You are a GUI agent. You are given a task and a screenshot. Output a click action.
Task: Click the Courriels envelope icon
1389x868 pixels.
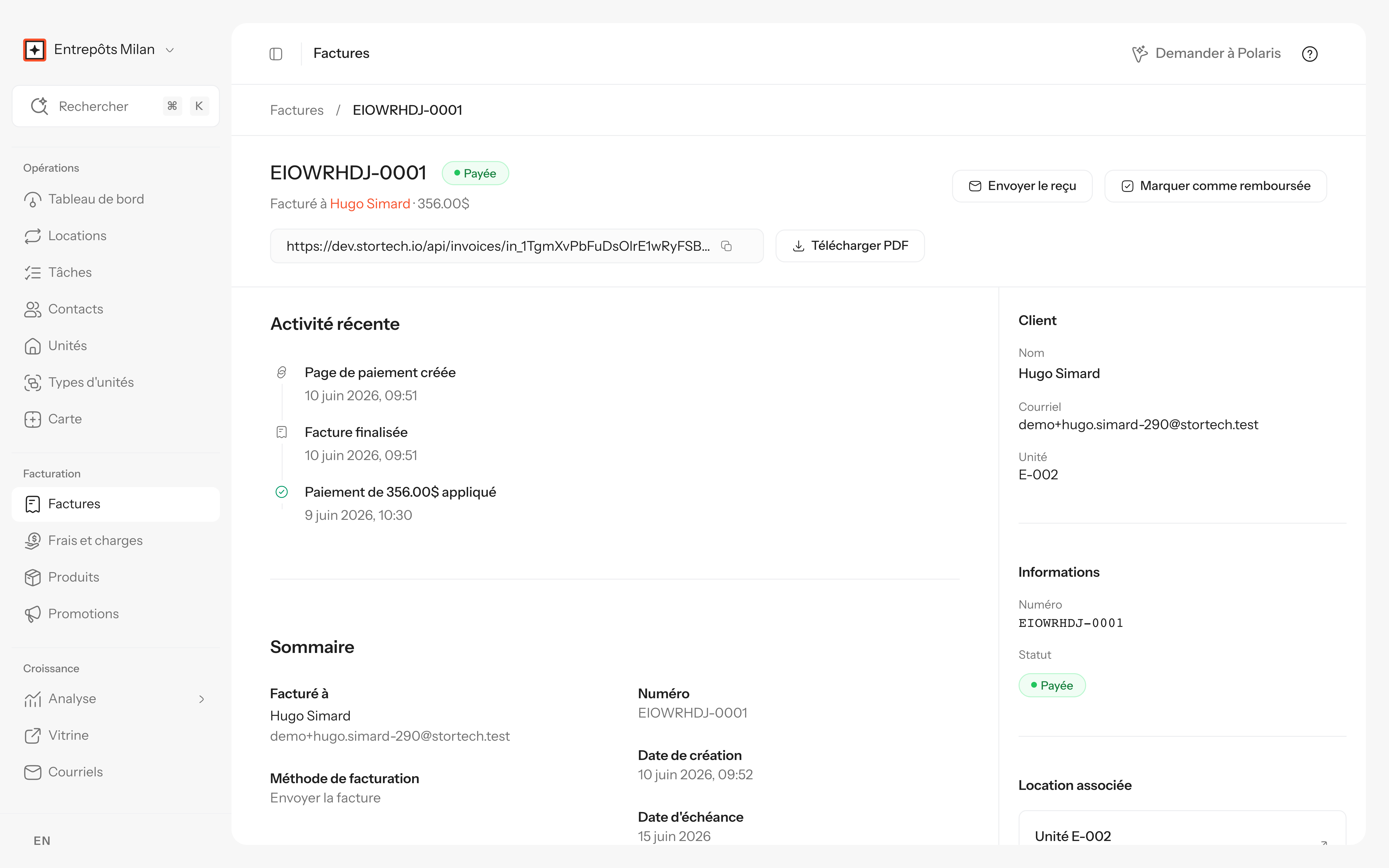point(33,772)
